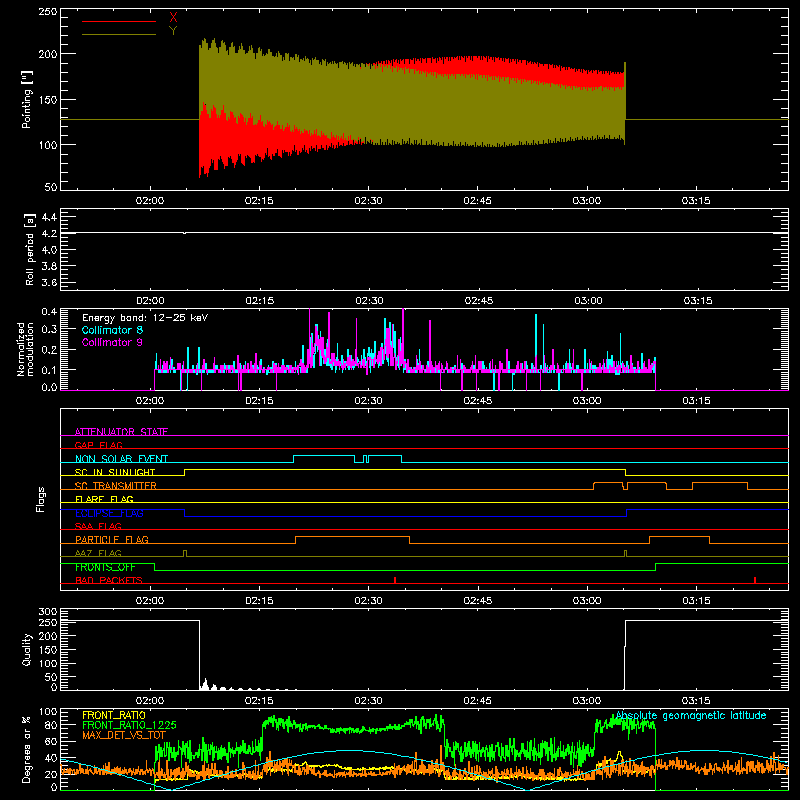Click the red X legend line
Image resolution: width=800 pixels, height=800 pixels.
coord(119,21)
